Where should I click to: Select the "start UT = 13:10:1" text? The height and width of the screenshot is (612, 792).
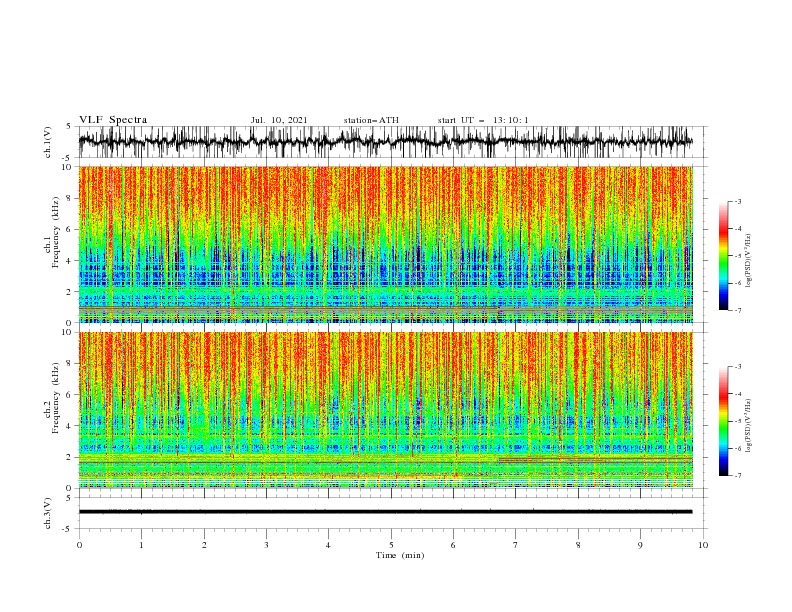[483, 120]
